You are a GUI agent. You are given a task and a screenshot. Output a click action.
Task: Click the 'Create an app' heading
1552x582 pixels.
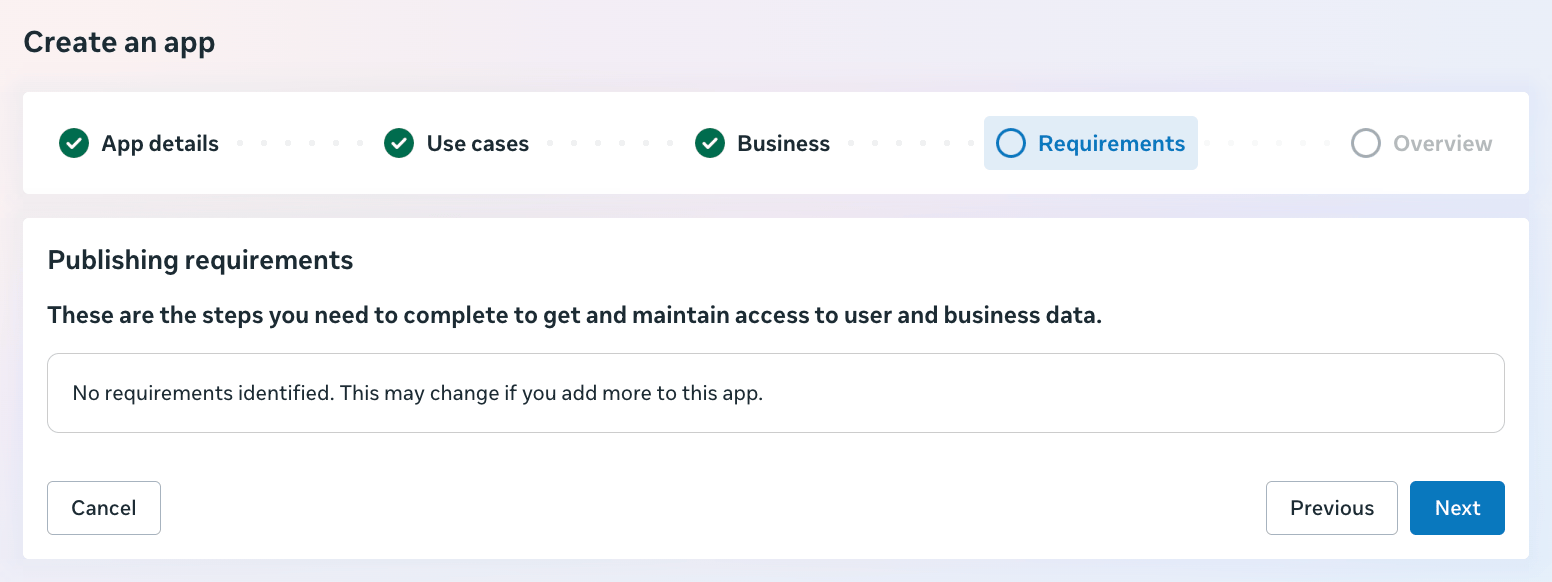(119, 42)
